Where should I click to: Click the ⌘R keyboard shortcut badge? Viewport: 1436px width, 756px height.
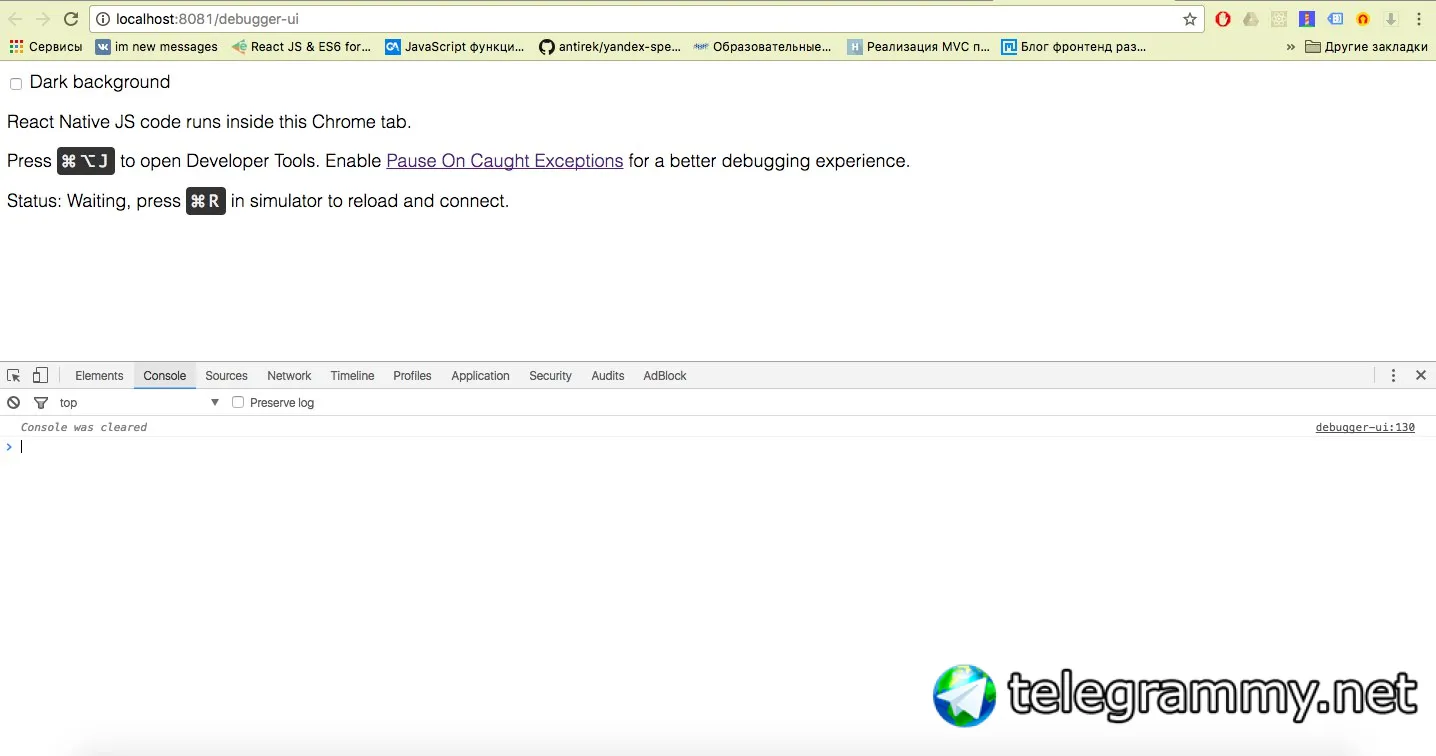(x=206, y=201)
